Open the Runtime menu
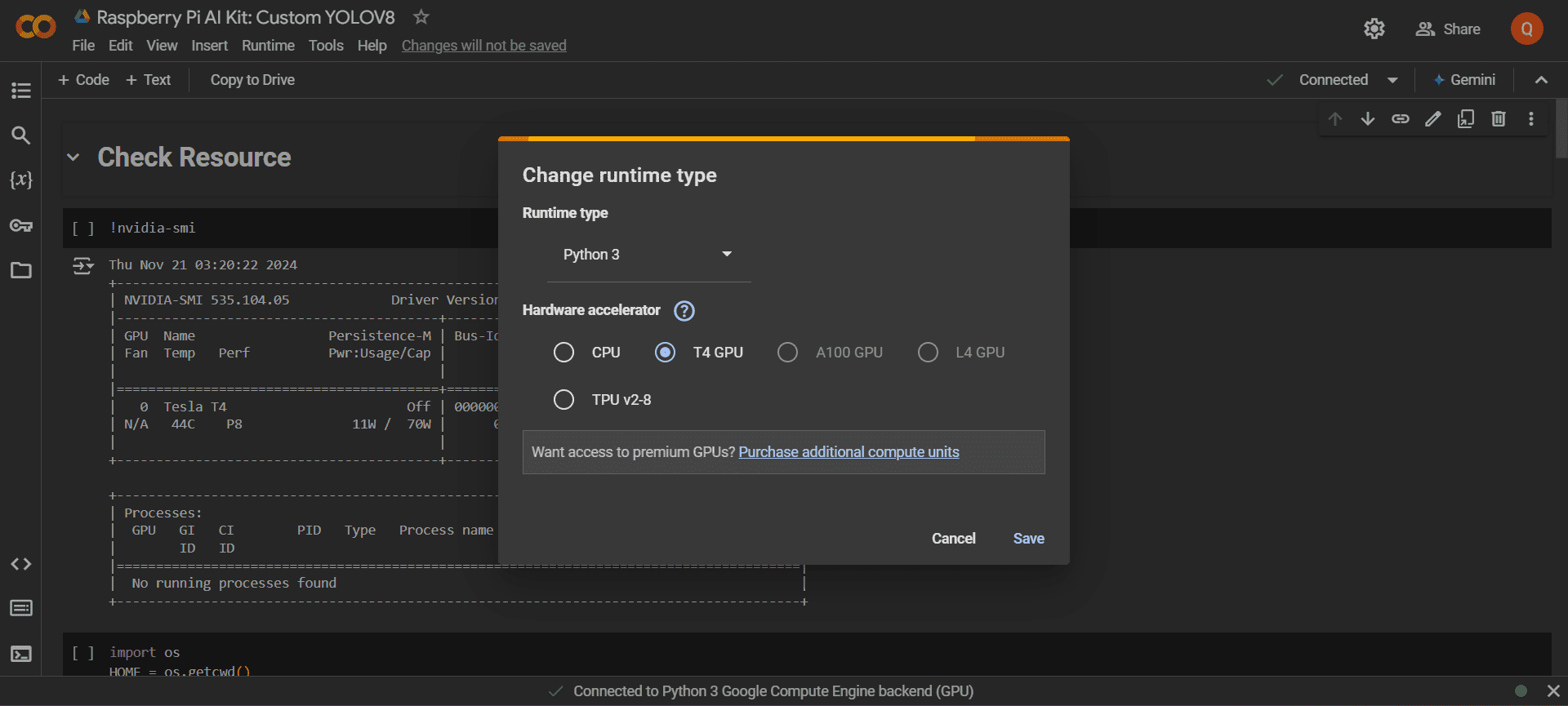The width and height of the screenshot is (1568, 706). click(x=268, y=46)
